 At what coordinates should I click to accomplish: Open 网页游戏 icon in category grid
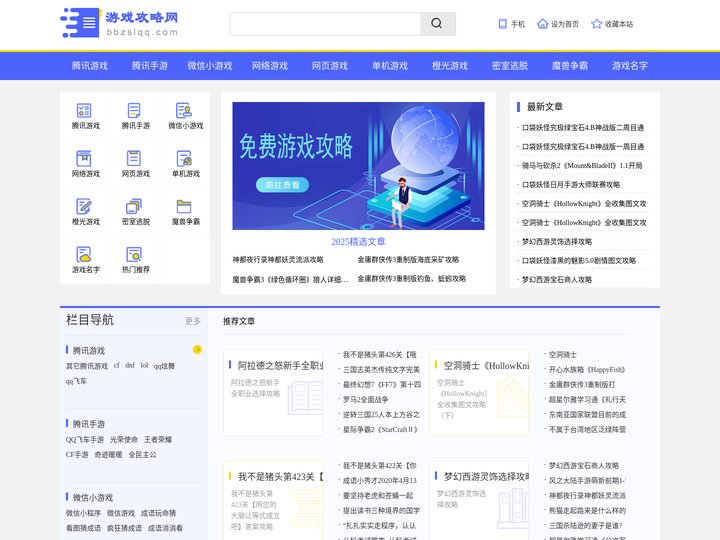[134, 158]
